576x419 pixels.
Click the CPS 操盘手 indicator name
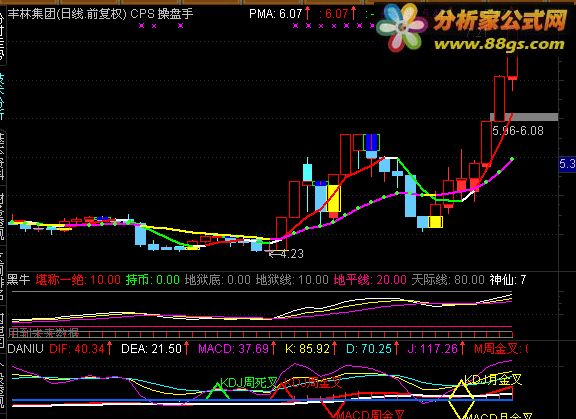pos(162,14)
